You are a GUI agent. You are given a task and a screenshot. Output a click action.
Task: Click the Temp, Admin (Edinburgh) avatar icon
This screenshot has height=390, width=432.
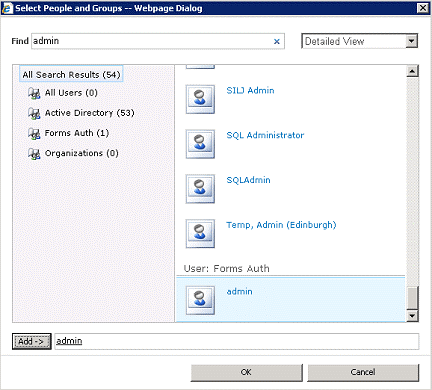click(x=200, y=233)
